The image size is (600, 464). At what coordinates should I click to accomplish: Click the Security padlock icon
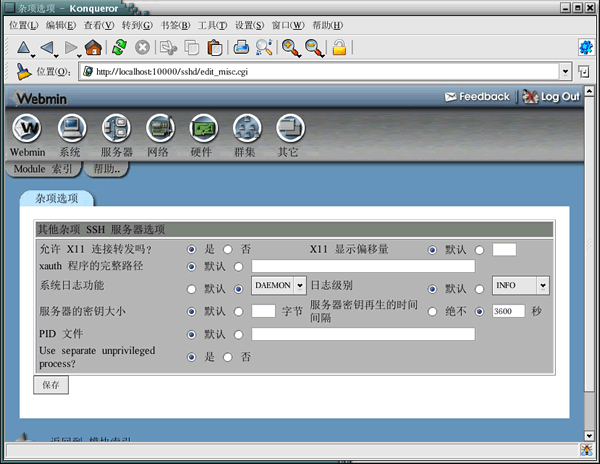[339, 48]
